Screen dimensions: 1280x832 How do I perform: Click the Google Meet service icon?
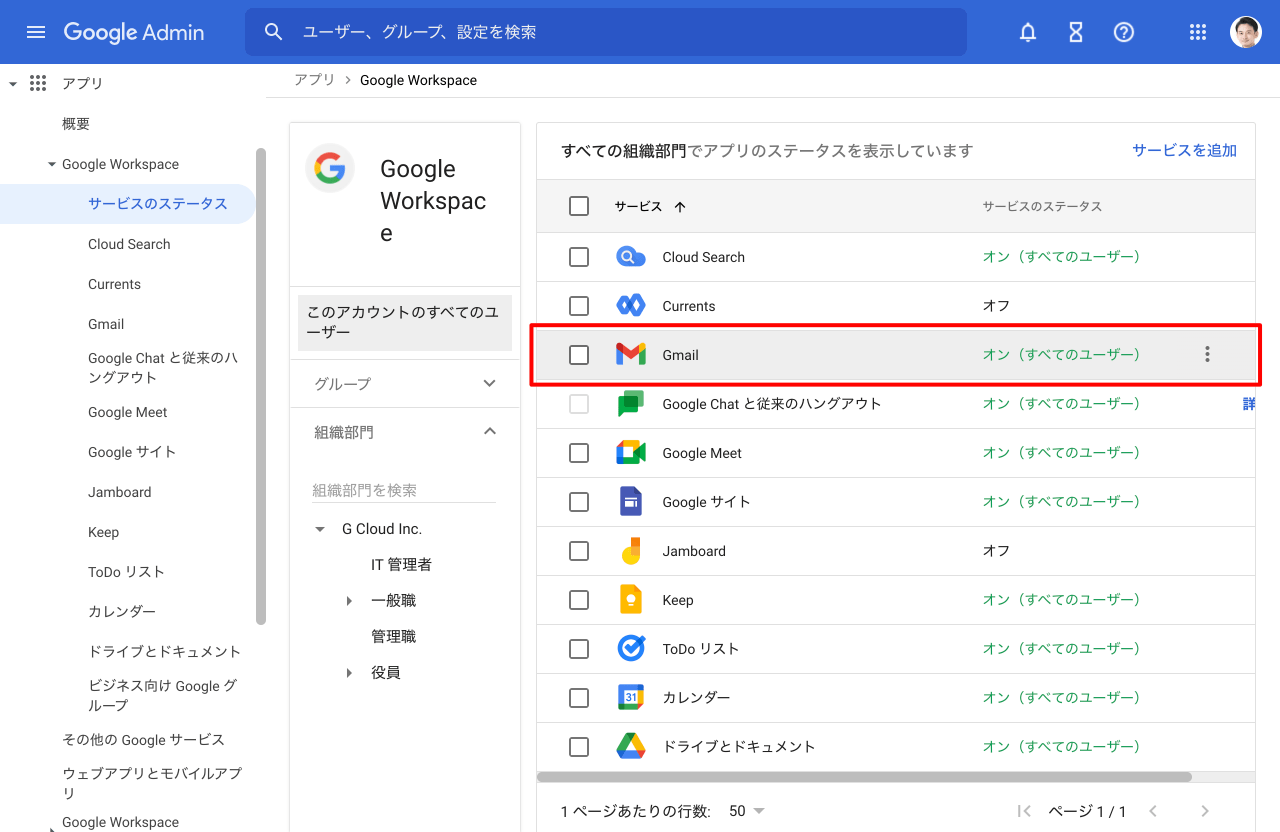[x=630, y=453]
